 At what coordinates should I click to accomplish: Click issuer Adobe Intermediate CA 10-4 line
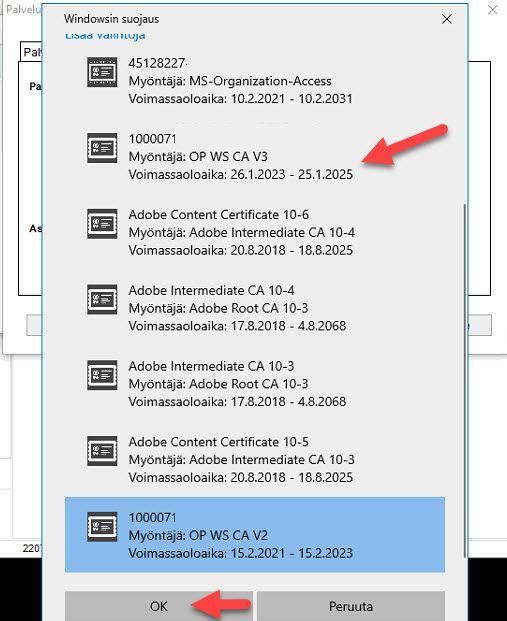click(242, 232)
